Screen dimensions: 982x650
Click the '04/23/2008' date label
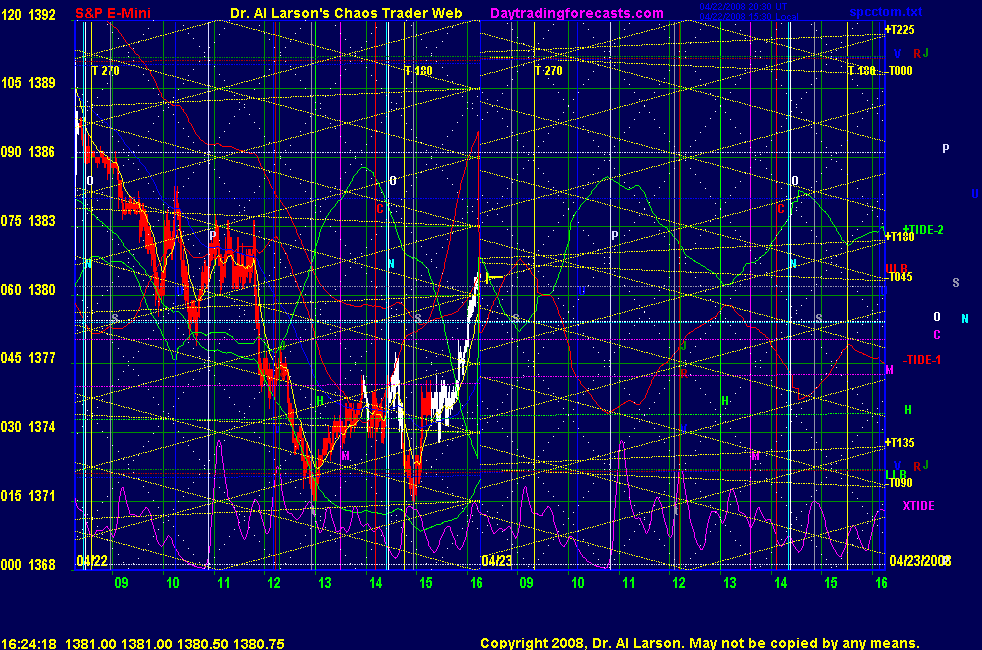920,560
